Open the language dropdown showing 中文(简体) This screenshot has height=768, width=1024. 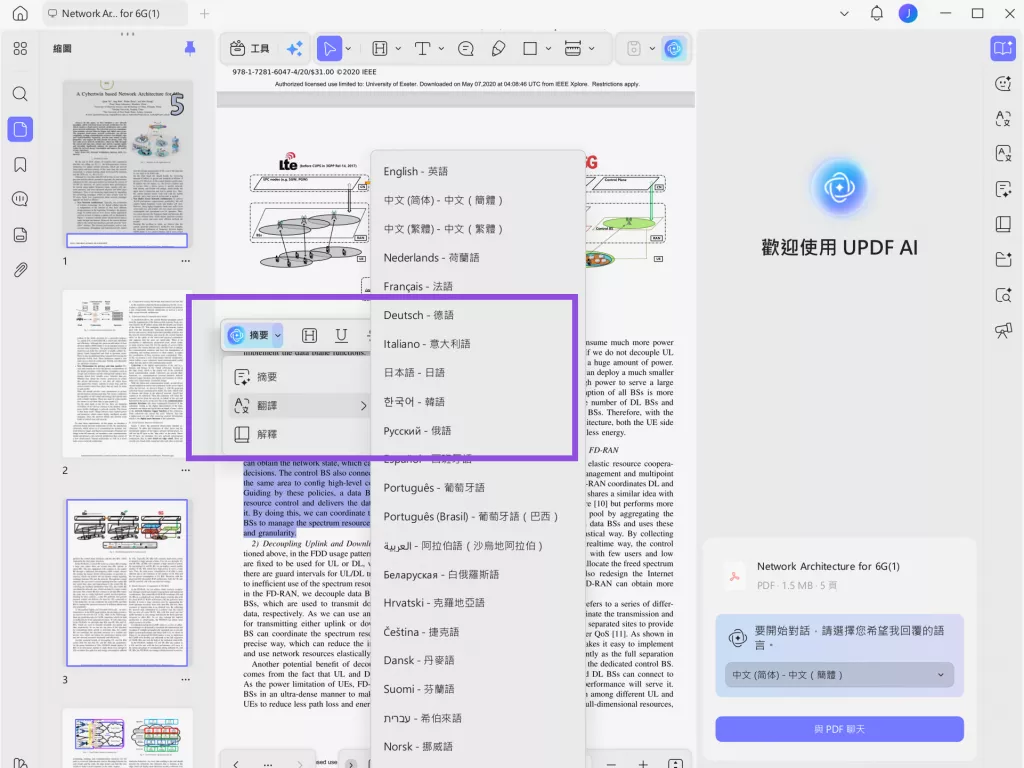tap(838, 675)
